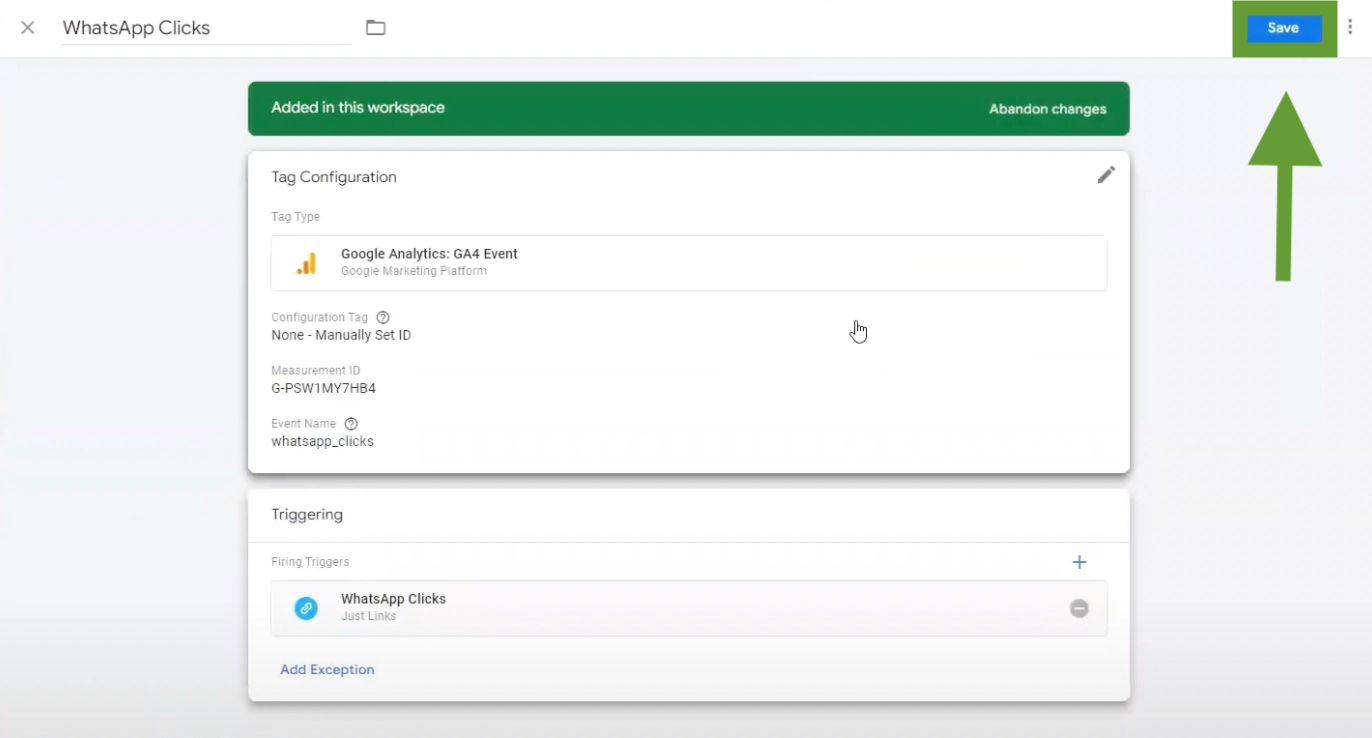This screenshot has width=1372, height=738.
Task: Click the Triggering section heading
Action: pyautogui.click(x=307, y=515)
